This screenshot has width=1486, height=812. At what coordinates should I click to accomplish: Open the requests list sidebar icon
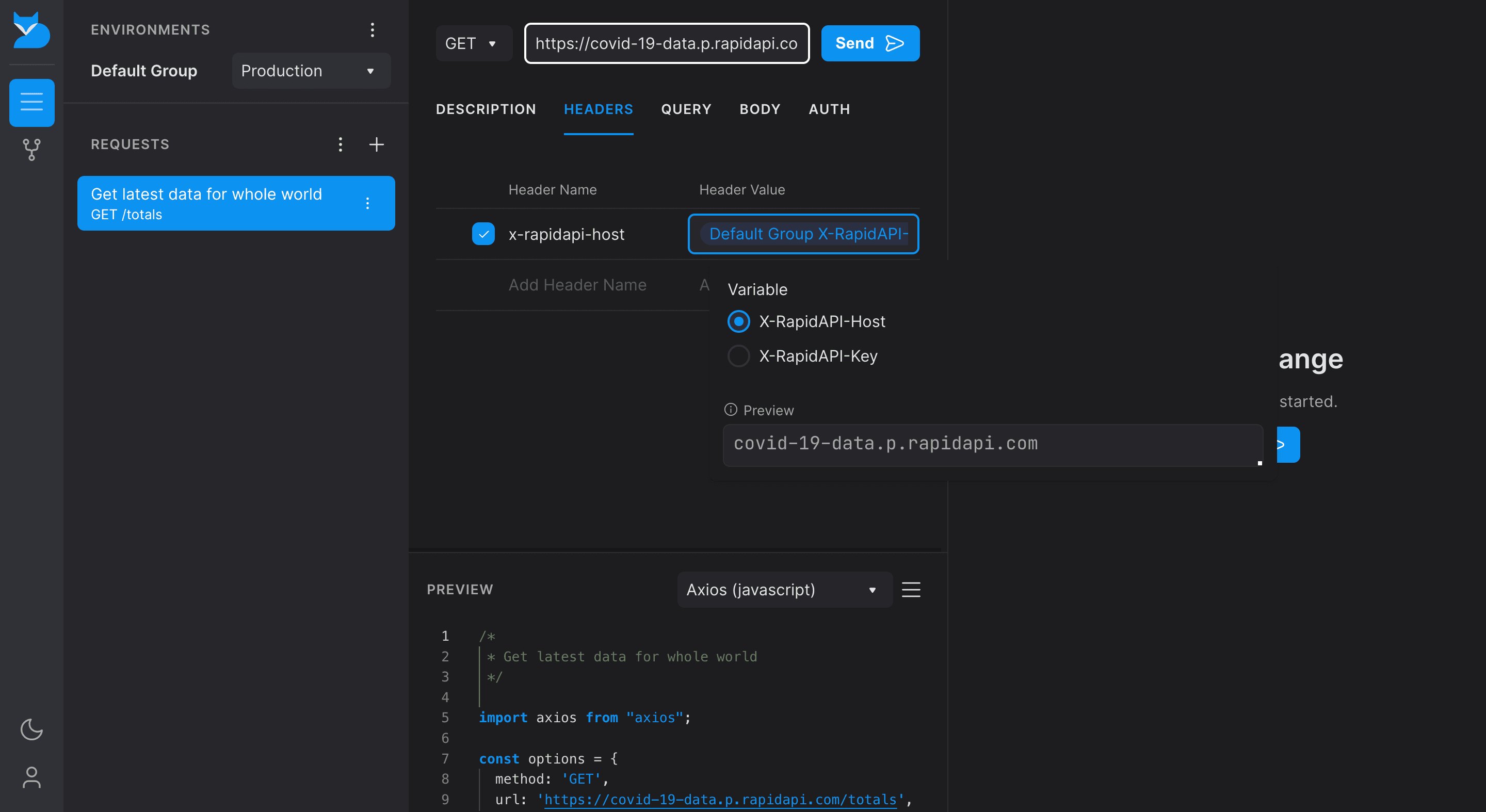(x=31, y=103)
